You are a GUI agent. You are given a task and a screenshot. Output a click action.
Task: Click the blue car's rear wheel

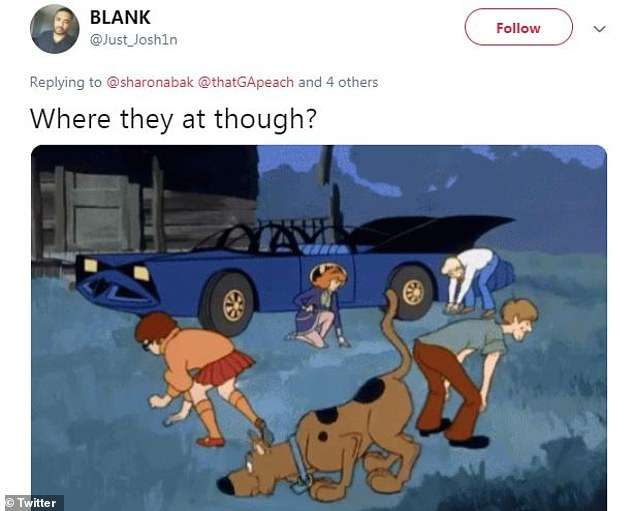point(409,292)
